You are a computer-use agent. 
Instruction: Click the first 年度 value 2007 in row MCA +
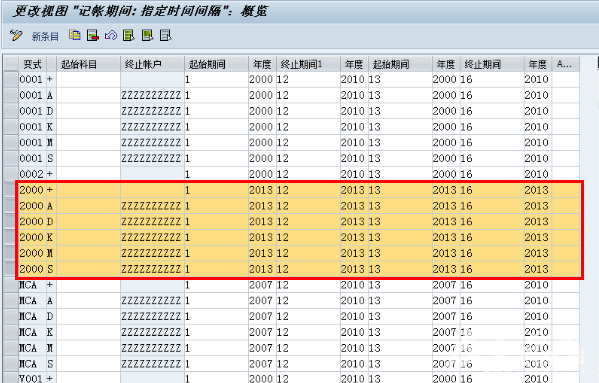coord(262,285)
